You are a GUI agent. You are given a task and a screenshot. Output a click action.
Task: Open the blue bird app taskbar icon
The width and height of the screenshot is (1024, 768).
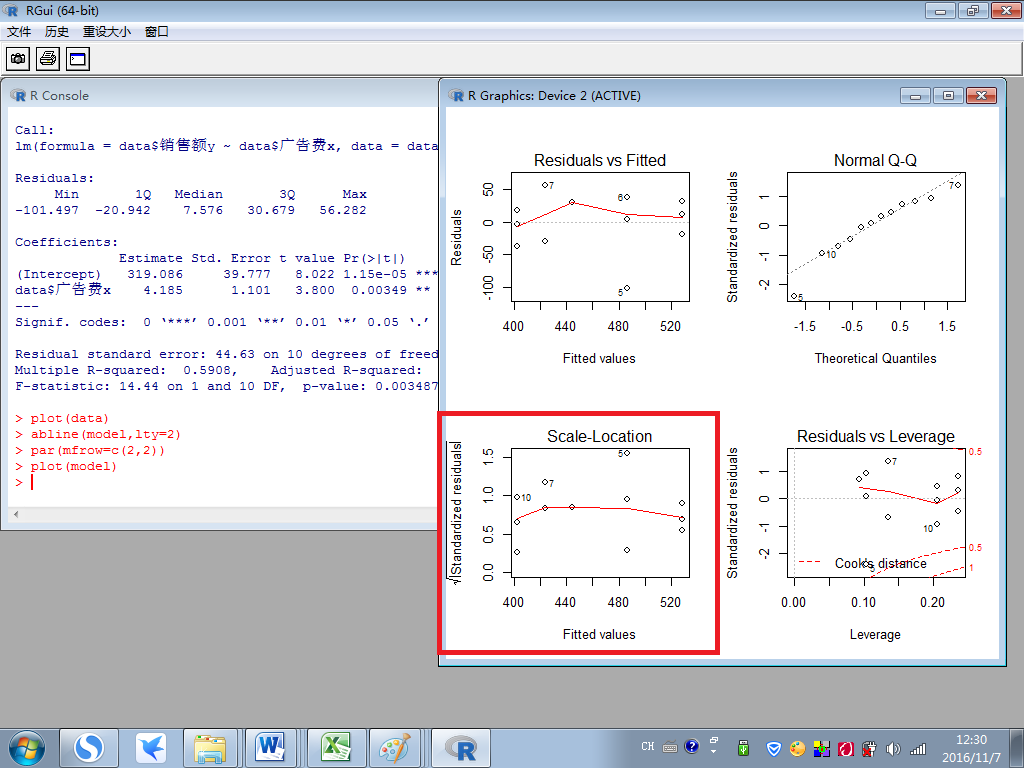tap(151, 748)
